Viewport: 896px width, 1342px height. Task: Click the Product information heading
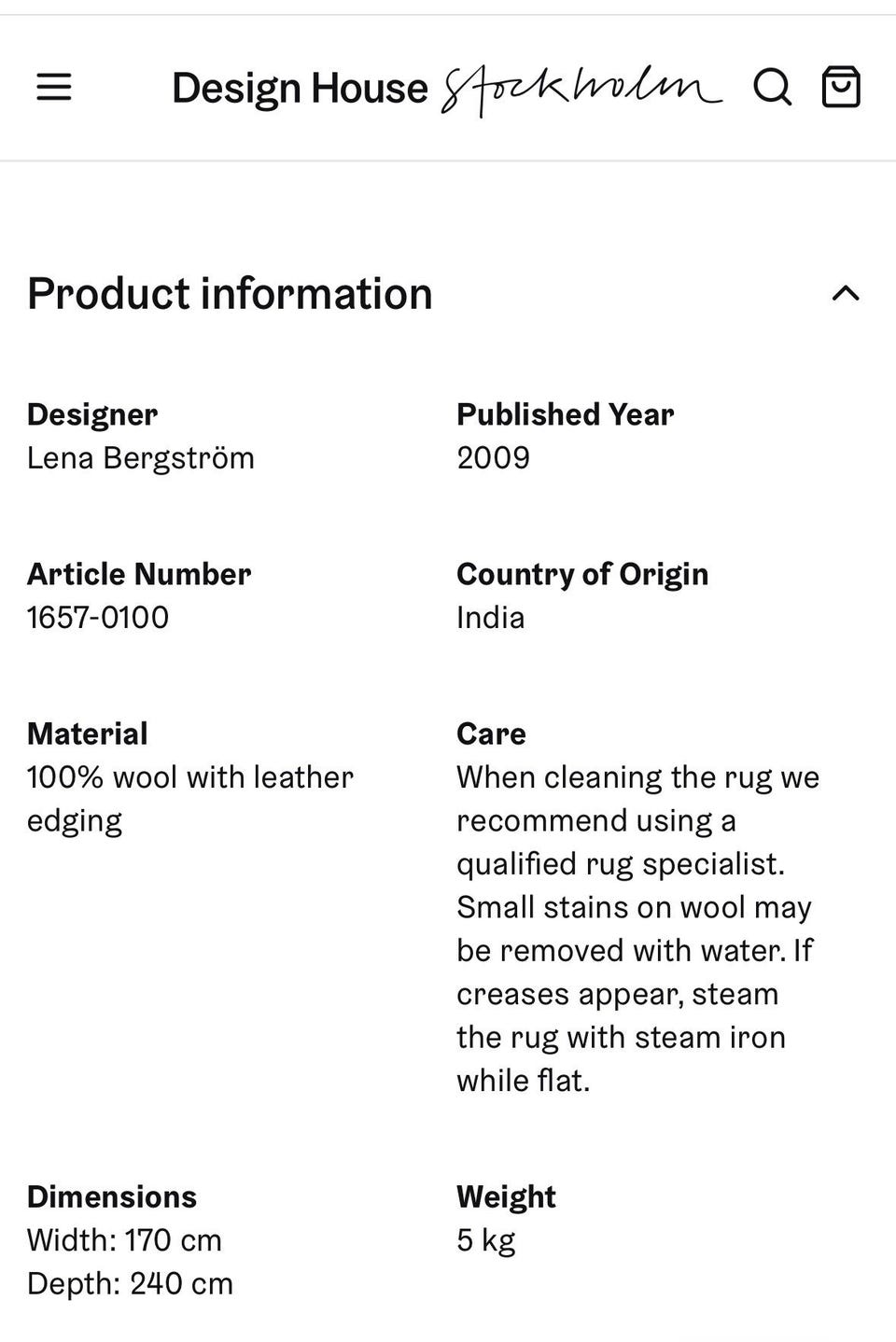click(230, 293)
